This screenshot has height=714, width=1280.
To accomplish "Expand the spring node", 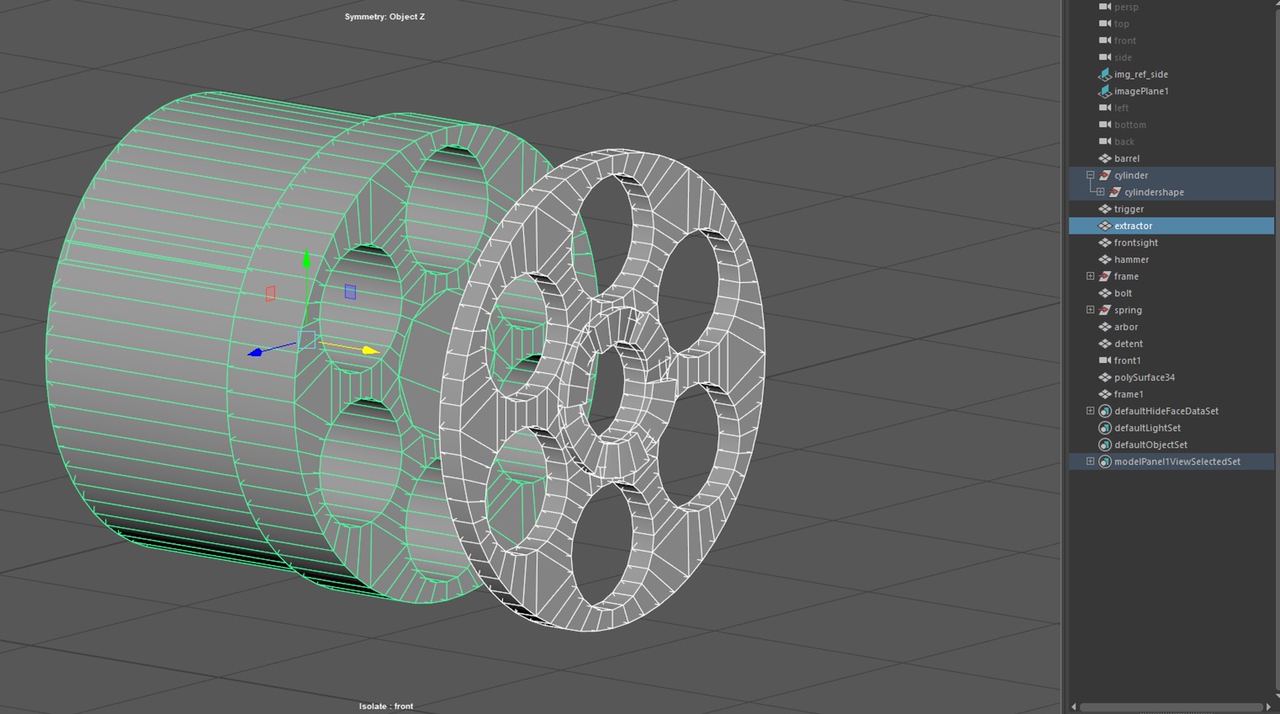I will (x=1090, y=310).
